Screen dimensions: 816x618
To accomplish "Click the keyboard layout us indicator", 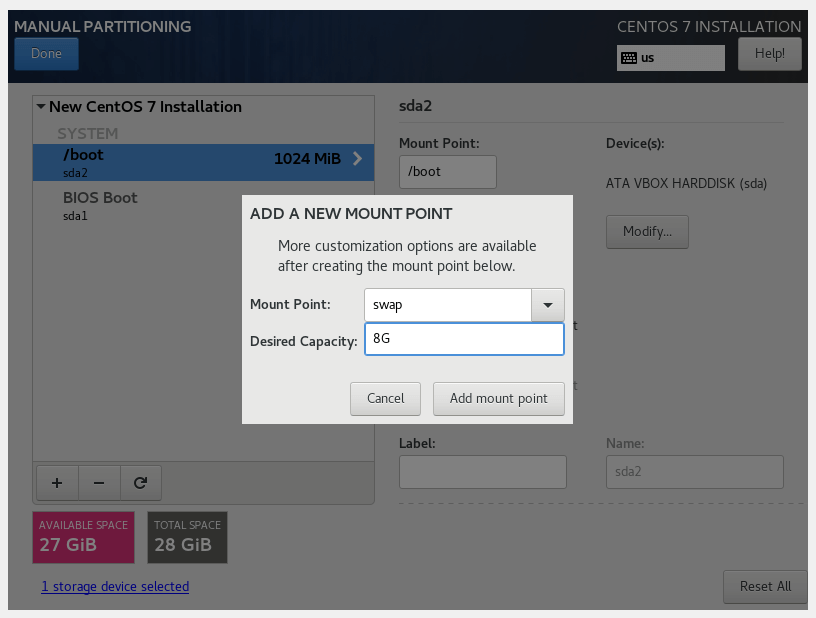I will click(x=670, y=58).
